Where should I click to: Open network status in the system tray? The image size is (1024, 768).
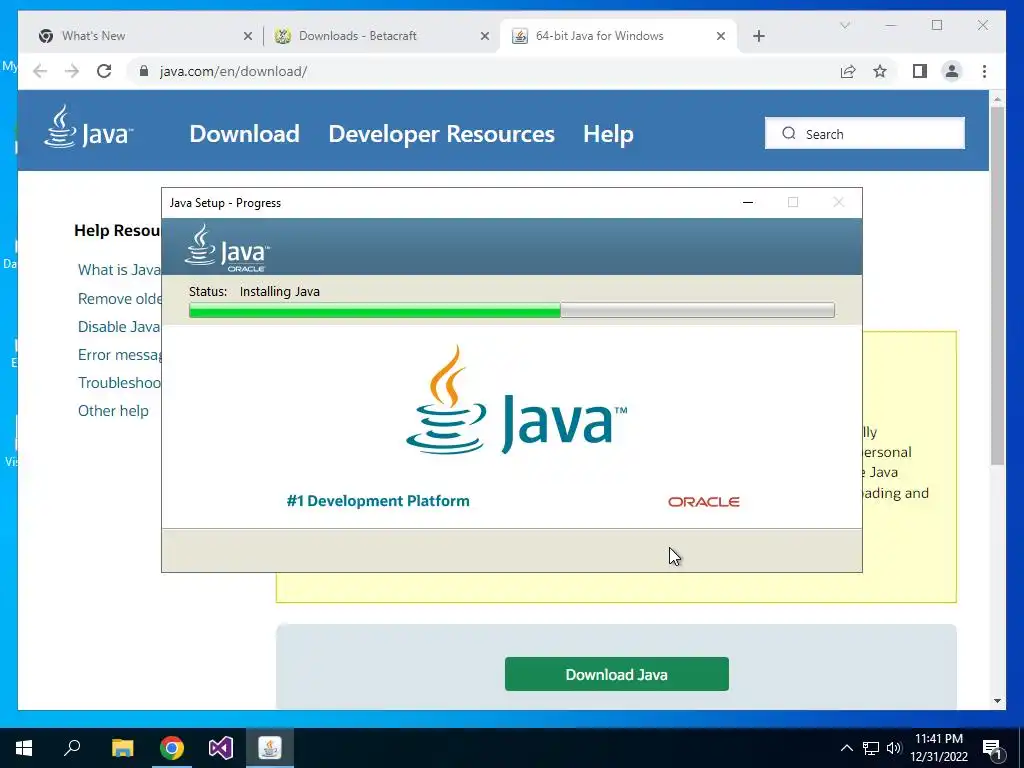pos(871,748)
